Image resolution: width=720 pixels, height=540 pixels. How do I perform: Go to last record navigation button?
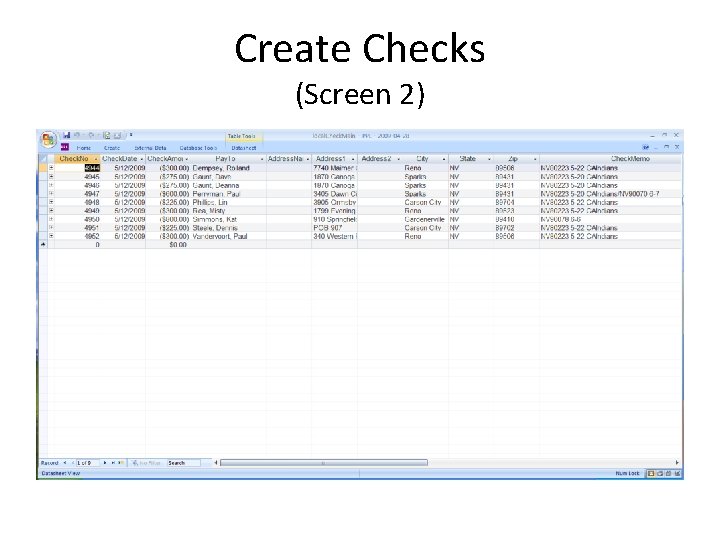(x=113, y=463)
